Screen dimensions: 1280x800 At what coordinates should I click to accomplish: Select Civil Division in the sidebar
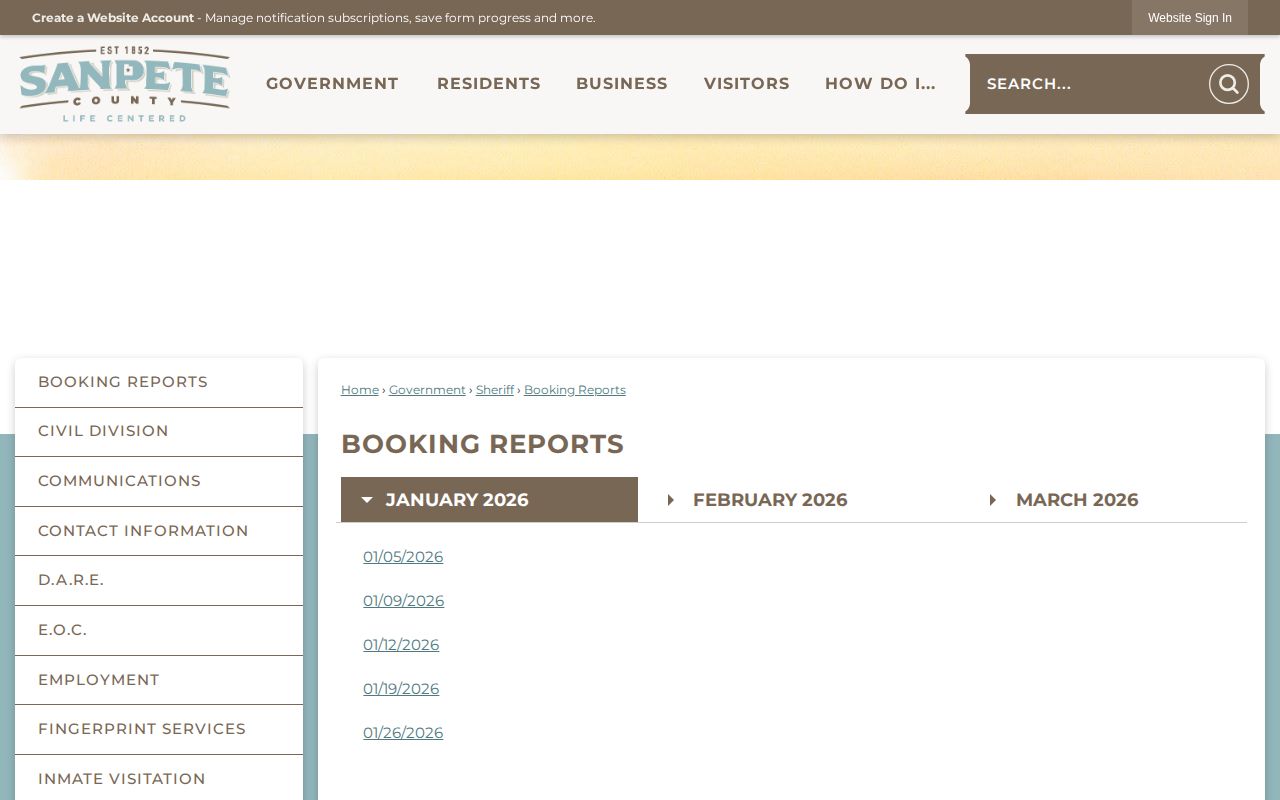(159, 432)
